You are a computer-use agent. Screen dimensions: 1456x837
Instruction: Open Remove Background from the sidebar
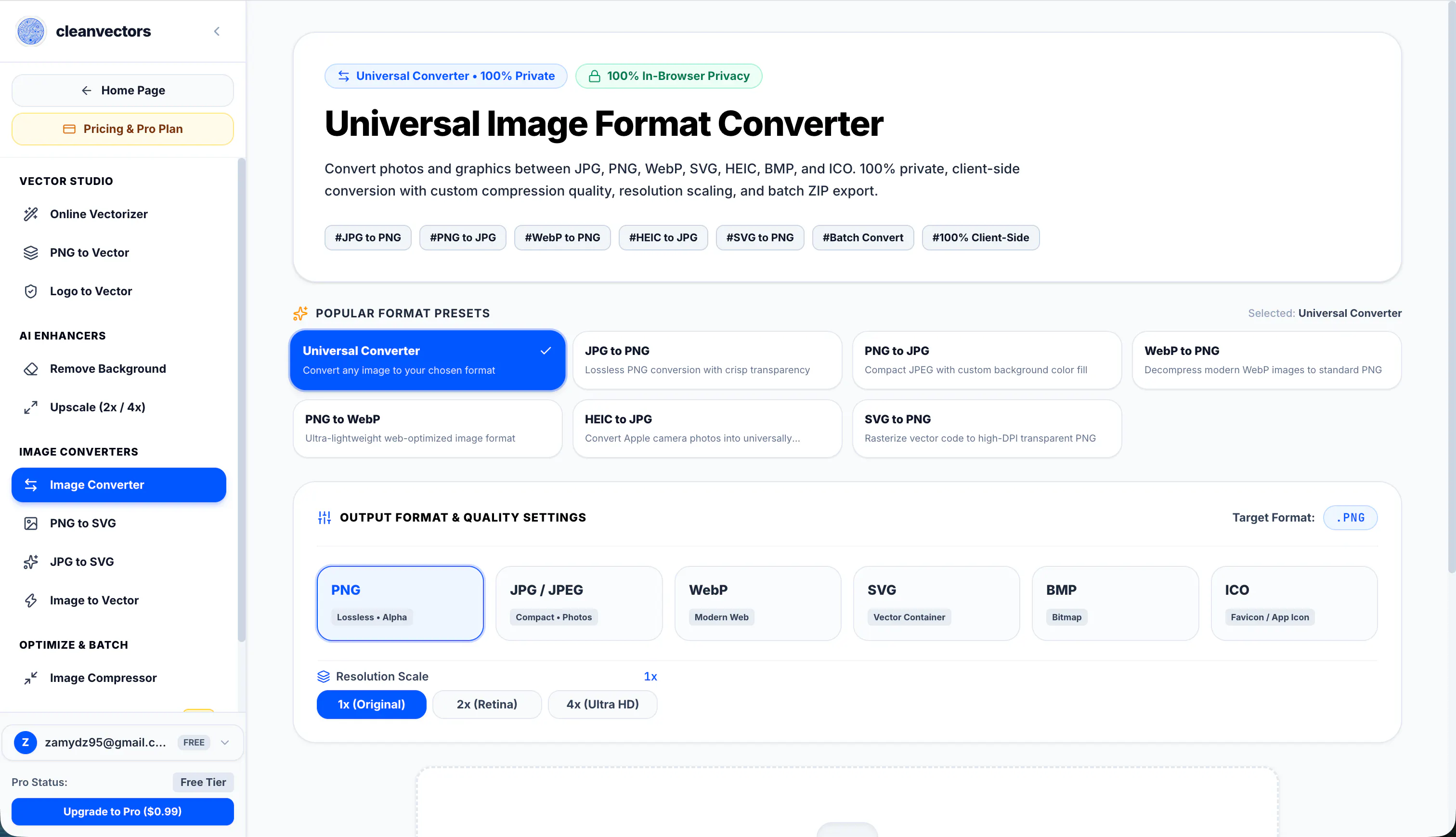tap(119, 368)
